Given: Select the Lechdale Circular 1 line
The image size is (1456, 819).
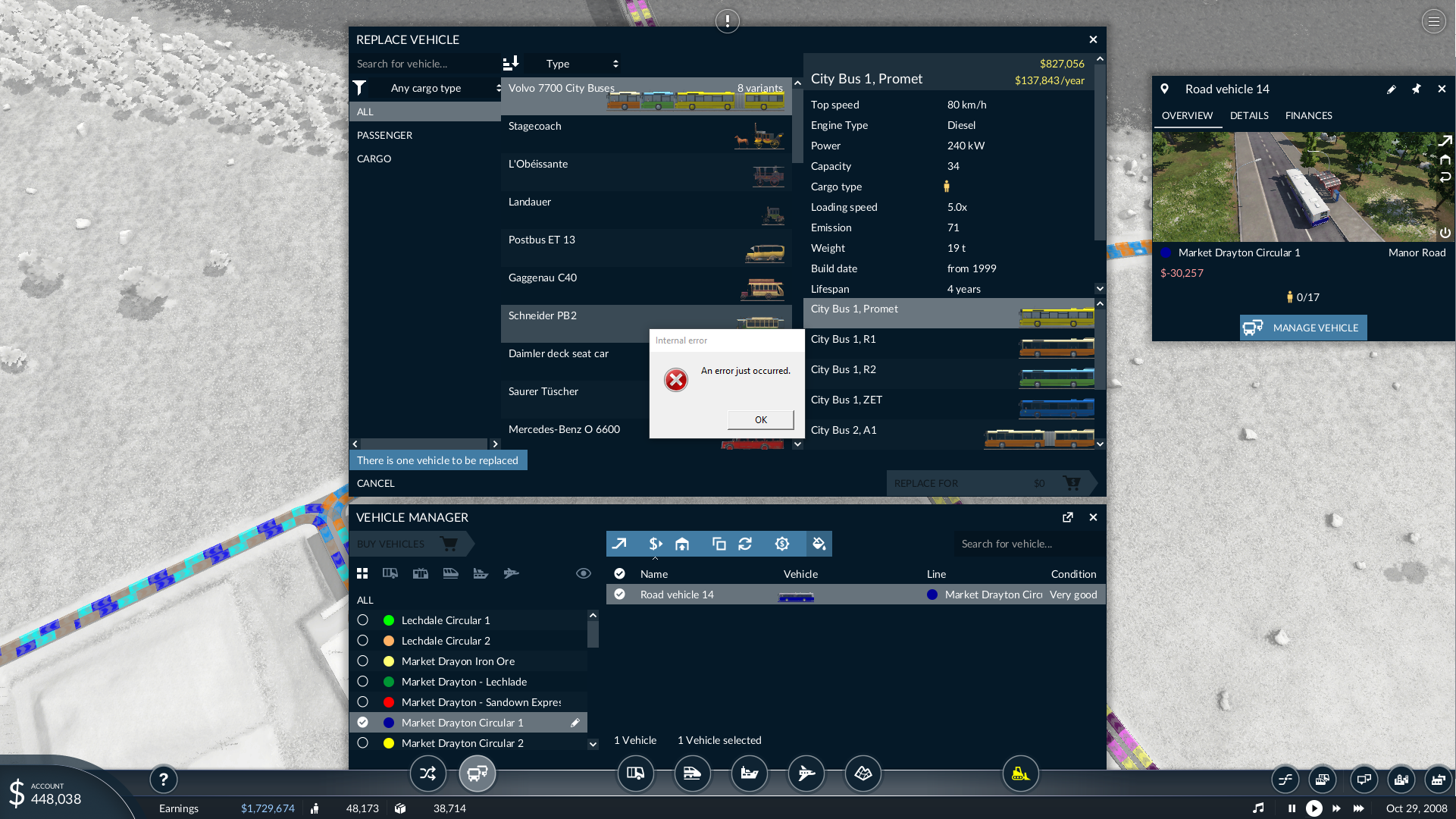Looking at the screenshot, I should [446, 620].
